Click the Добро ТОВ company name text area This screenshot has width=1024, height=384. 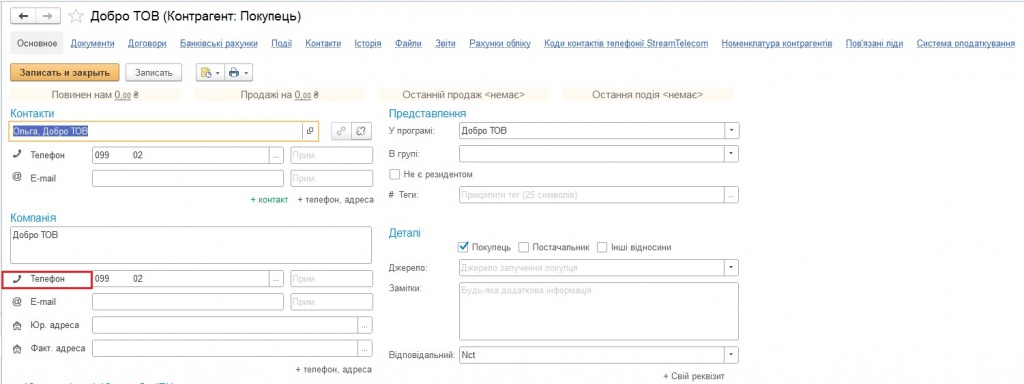point(191,245)
